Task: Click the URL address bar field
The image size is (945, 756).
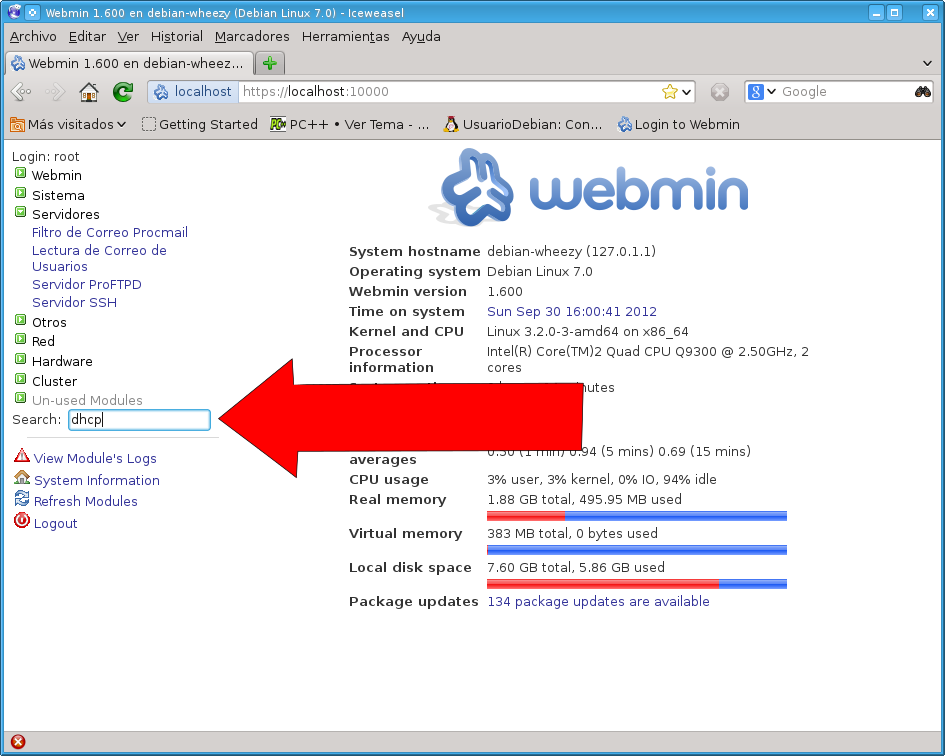Action: point(449,92)
